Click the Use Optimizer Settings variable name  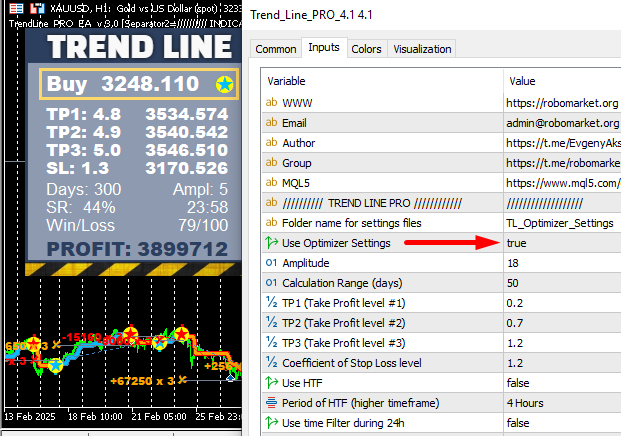(336, 243)
